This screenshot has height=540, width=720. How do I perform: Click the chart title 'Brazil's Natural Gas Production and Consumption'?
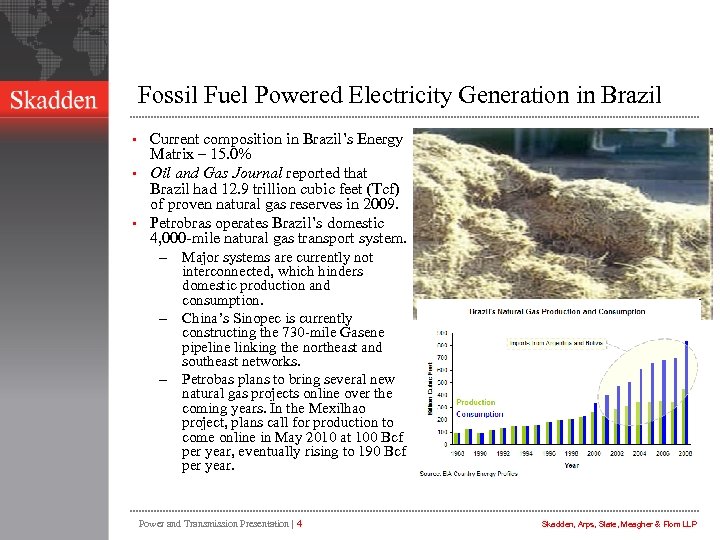pyautogui.click(x=557, y=312)
